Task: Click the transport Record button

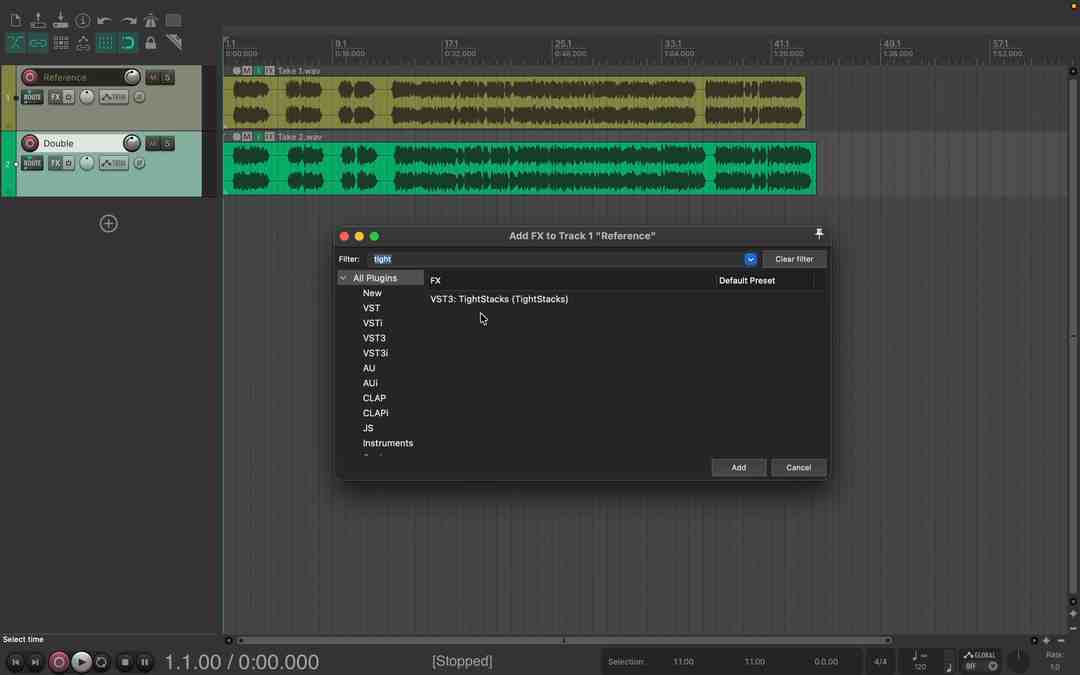Action: [x=59, y=662]
